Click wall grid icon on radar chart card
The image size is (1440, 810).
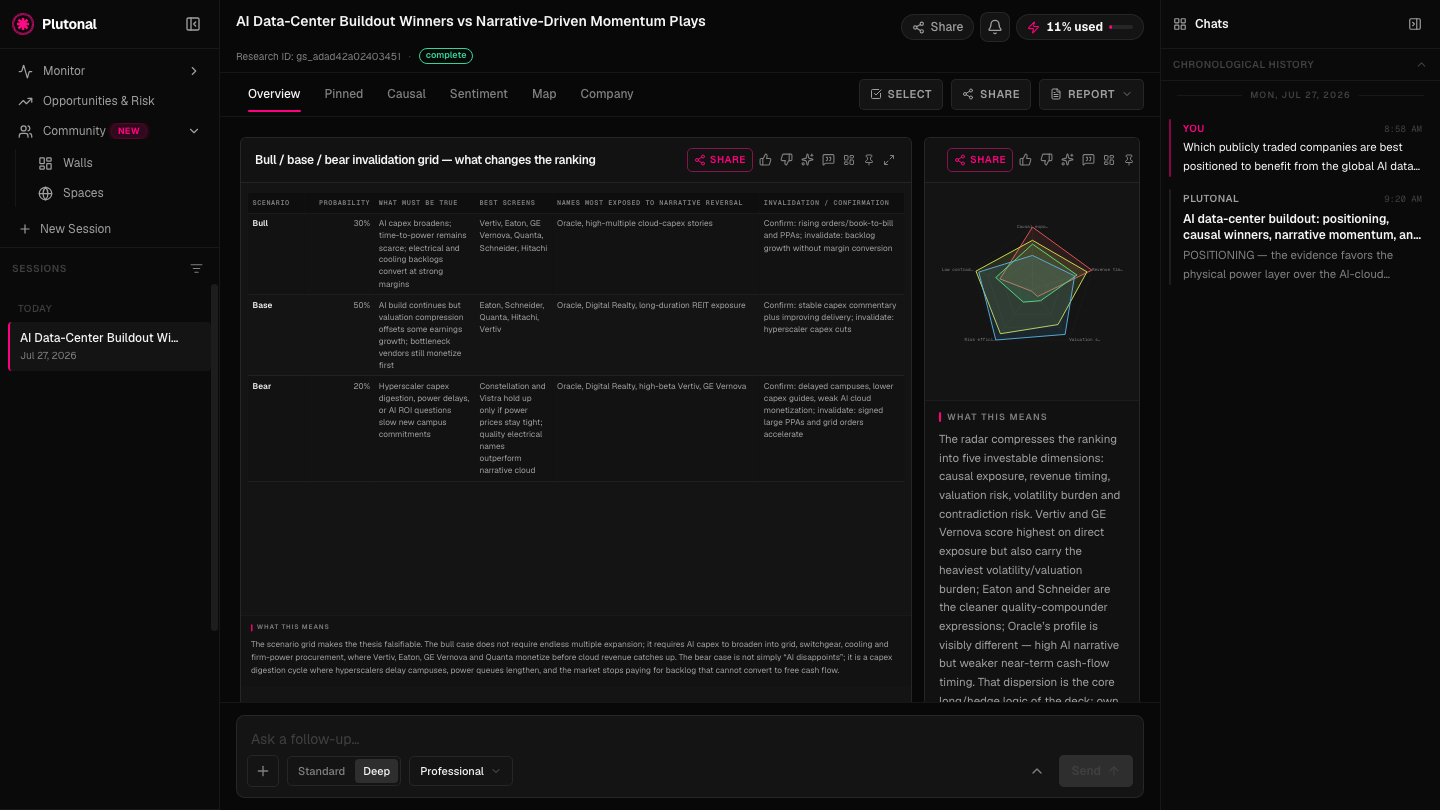coord(1109,160)
